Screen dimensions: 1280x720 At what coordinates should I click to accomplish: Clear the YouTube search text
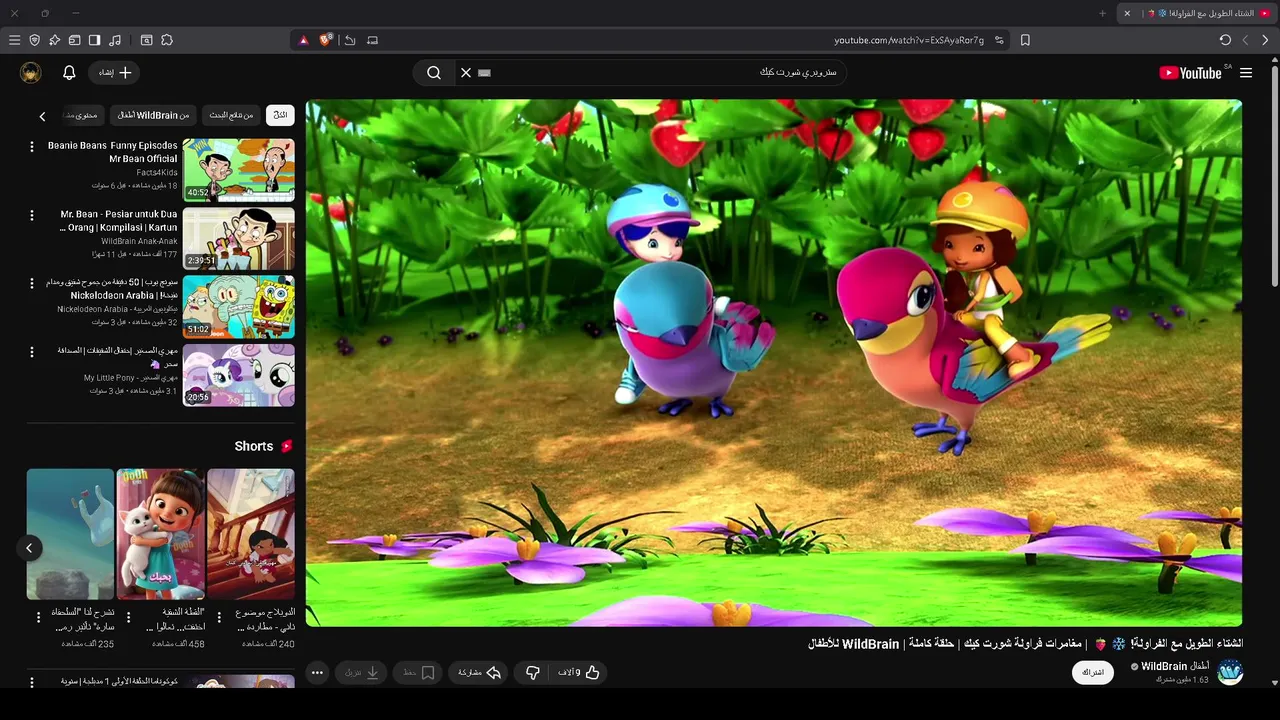(466, 73)
